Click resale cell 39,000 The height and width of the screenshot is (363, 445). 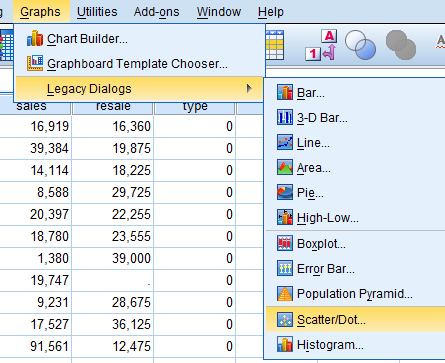(x=113, y=258)
